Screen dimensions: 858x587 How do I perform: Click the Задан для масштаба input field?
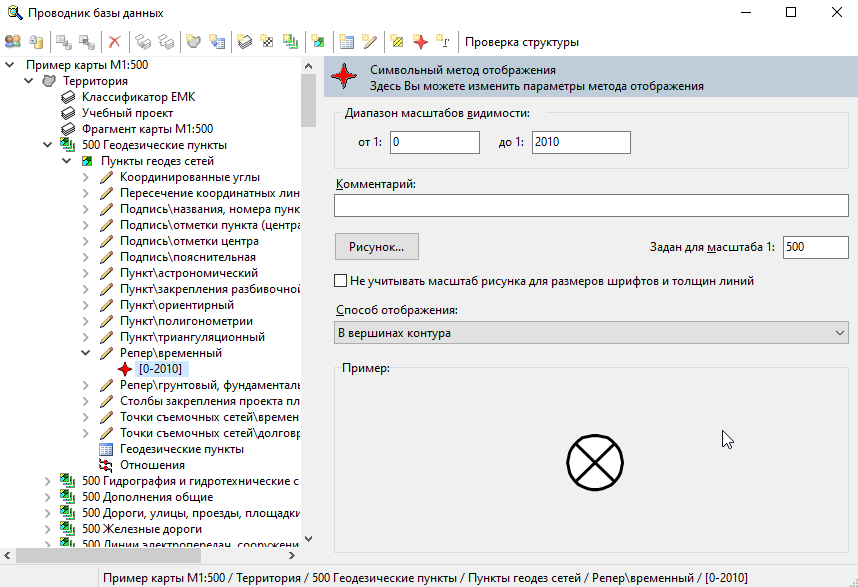point(815,247)
